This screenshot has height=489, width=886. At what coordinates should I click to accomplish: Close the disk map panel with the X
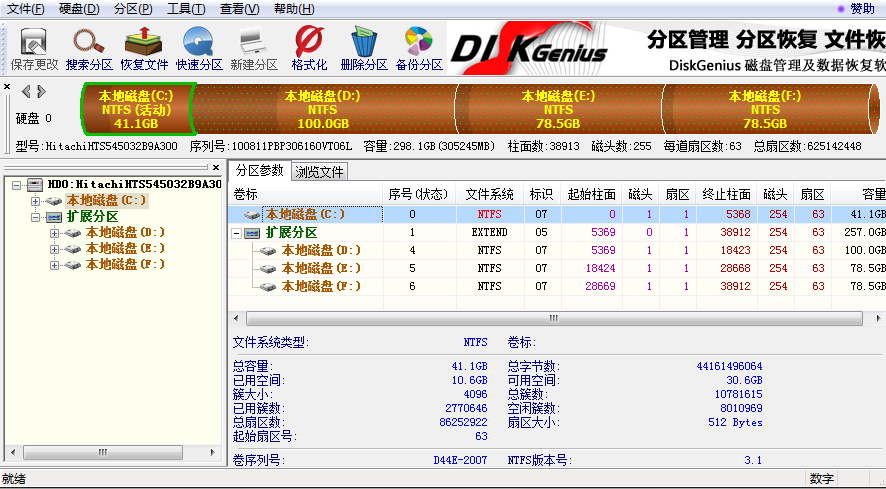coord(7,88)
